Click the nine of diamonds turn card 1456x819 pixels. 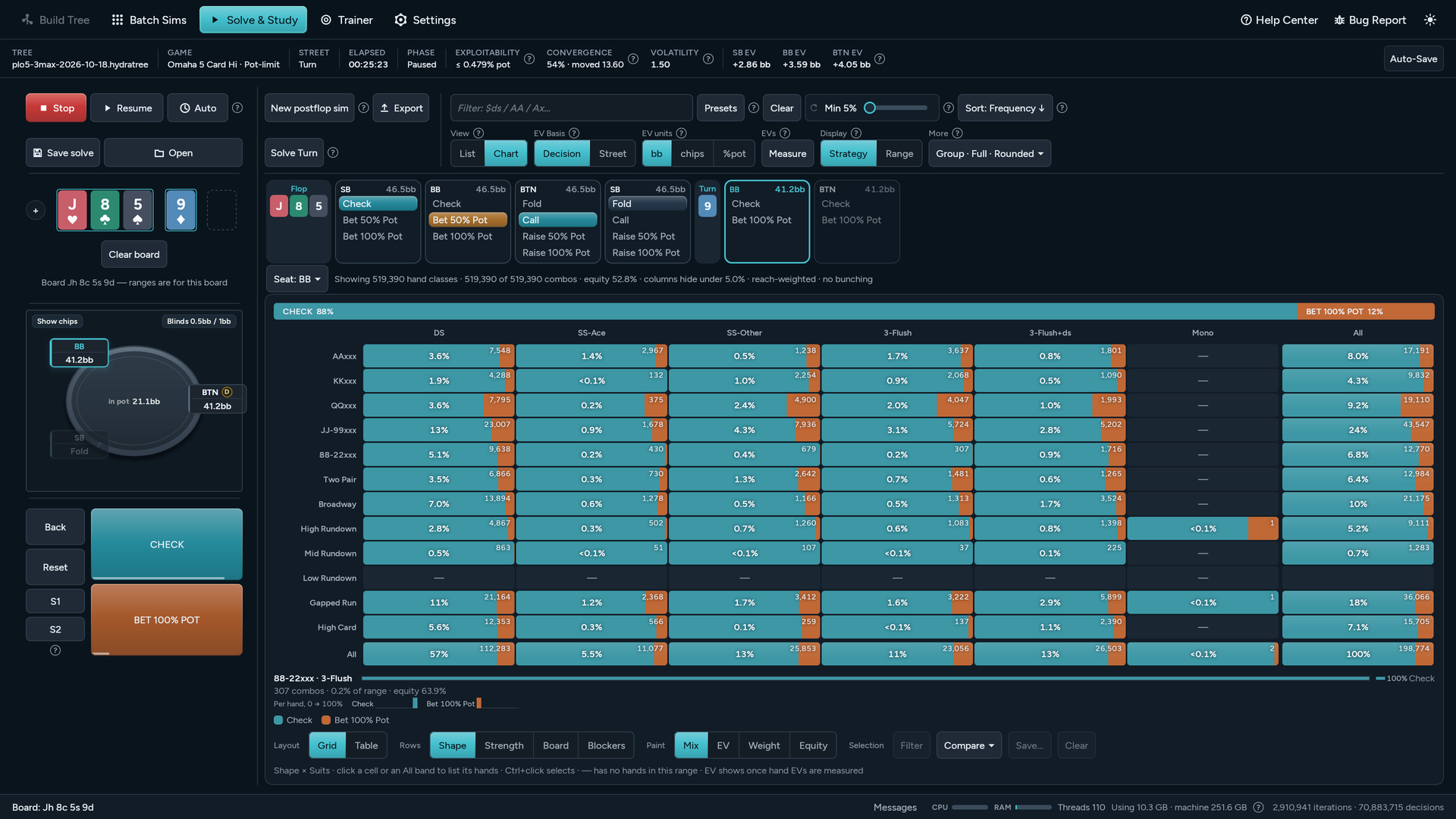[180, 210]
